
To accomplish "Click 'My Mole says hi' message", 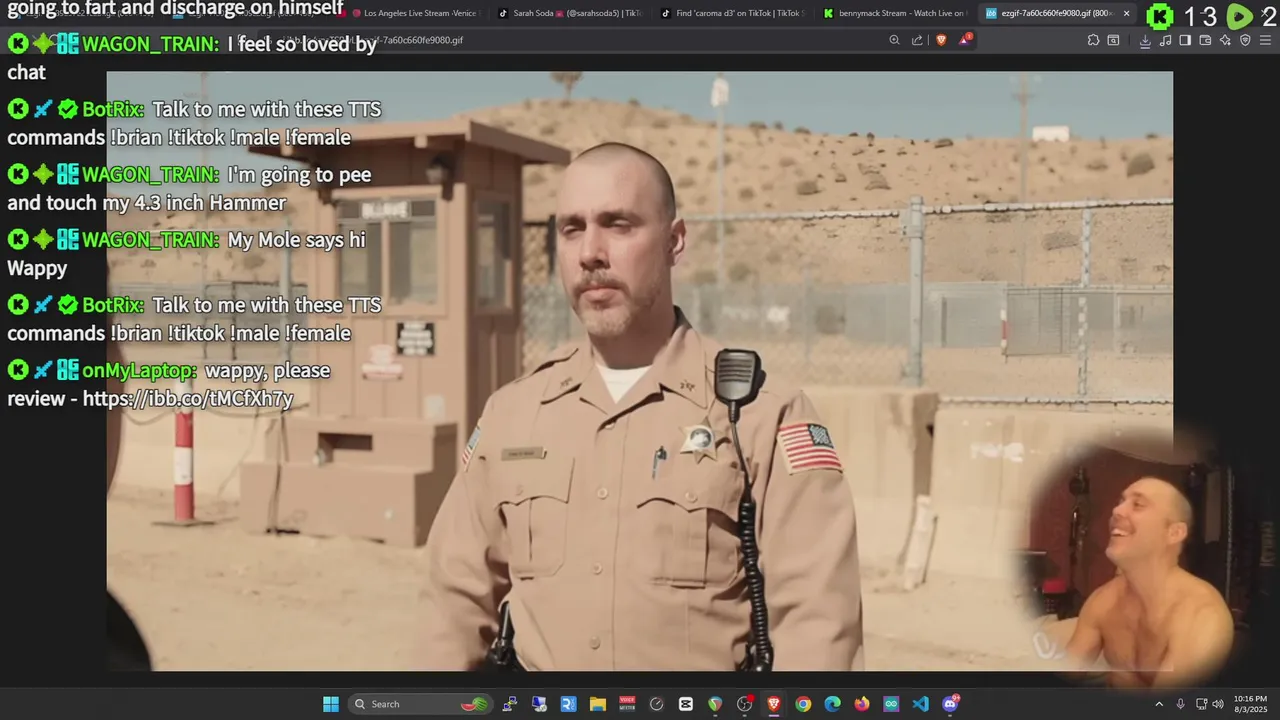I will tap(296, 240).
